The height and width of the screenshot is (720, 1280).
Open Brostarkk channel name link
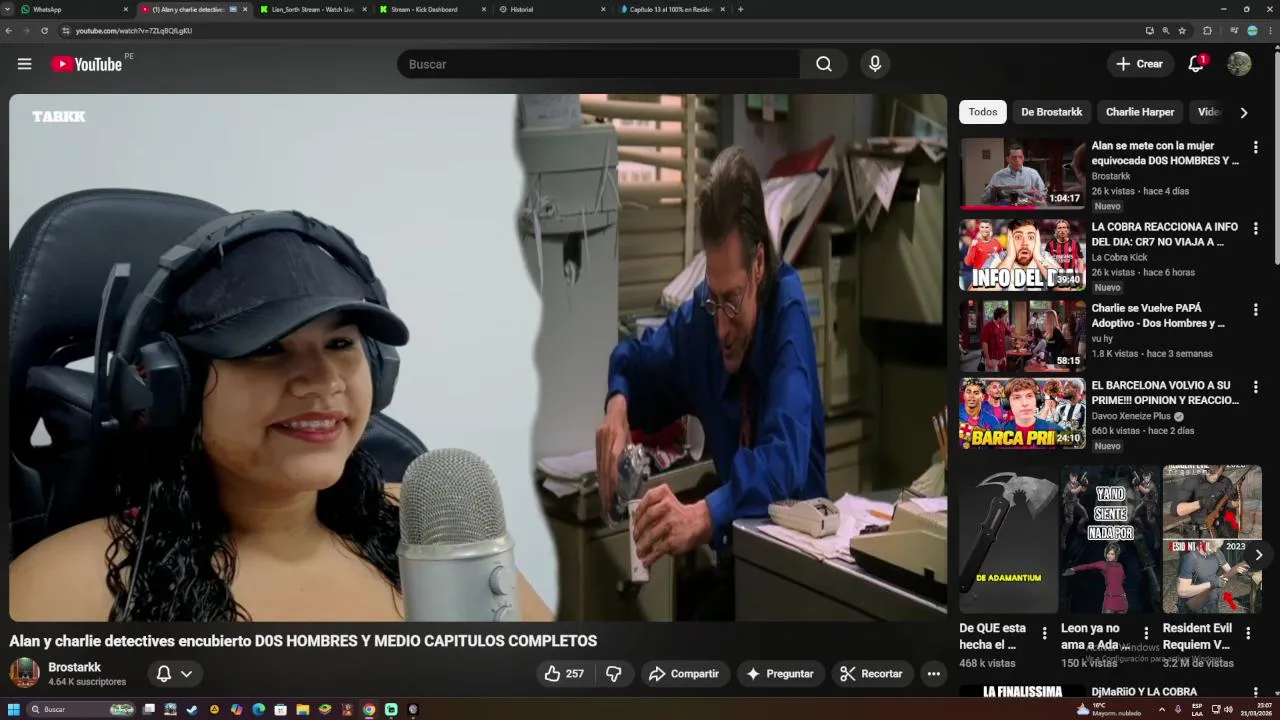tap(75, 667)
